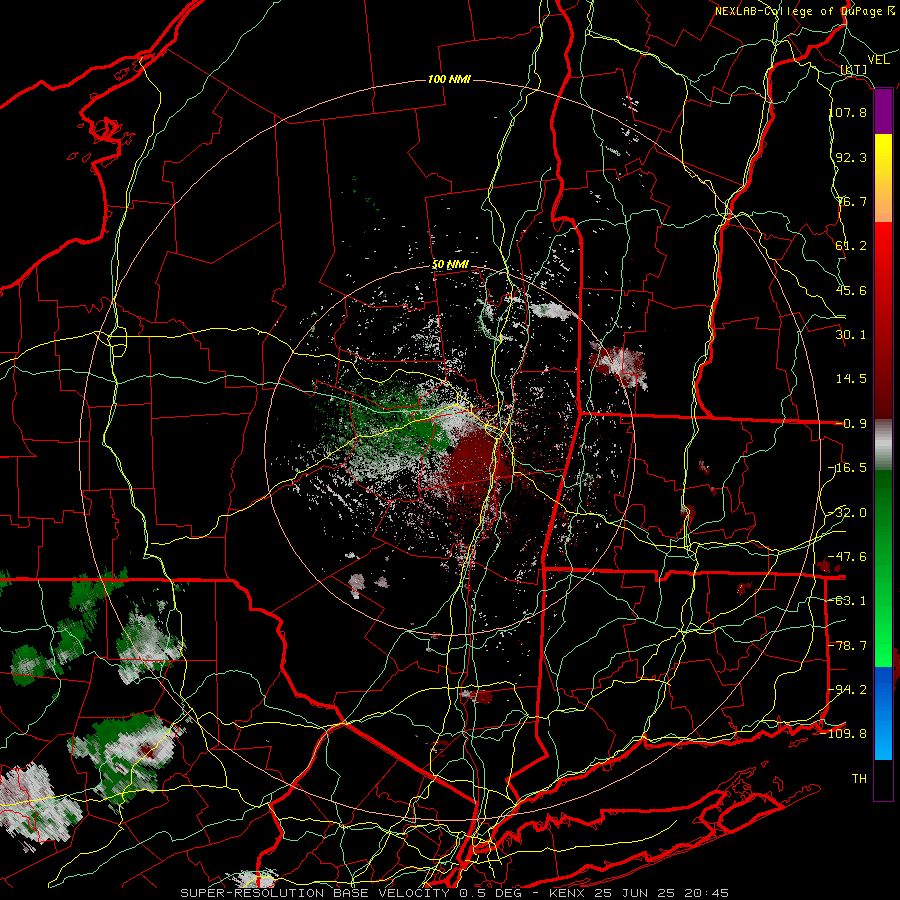
Task: Select the 61.2 velocity scale value
Action: pyautogui.click(x=851, y=246)
